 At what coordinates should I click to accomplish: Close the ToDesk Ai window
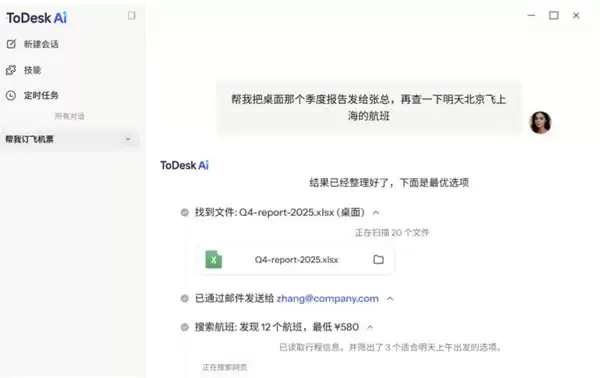(576, 15)
